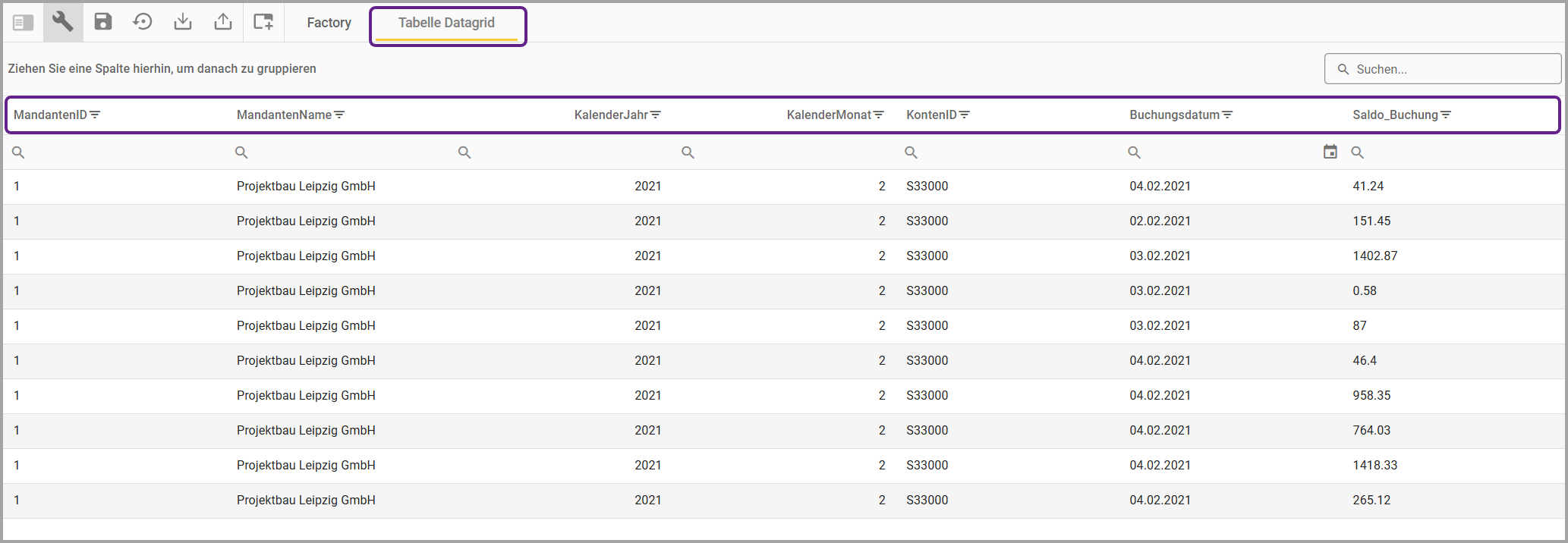
Task: Sort by the Buchungsdatum column header
Action: [x=1173, y=115]
